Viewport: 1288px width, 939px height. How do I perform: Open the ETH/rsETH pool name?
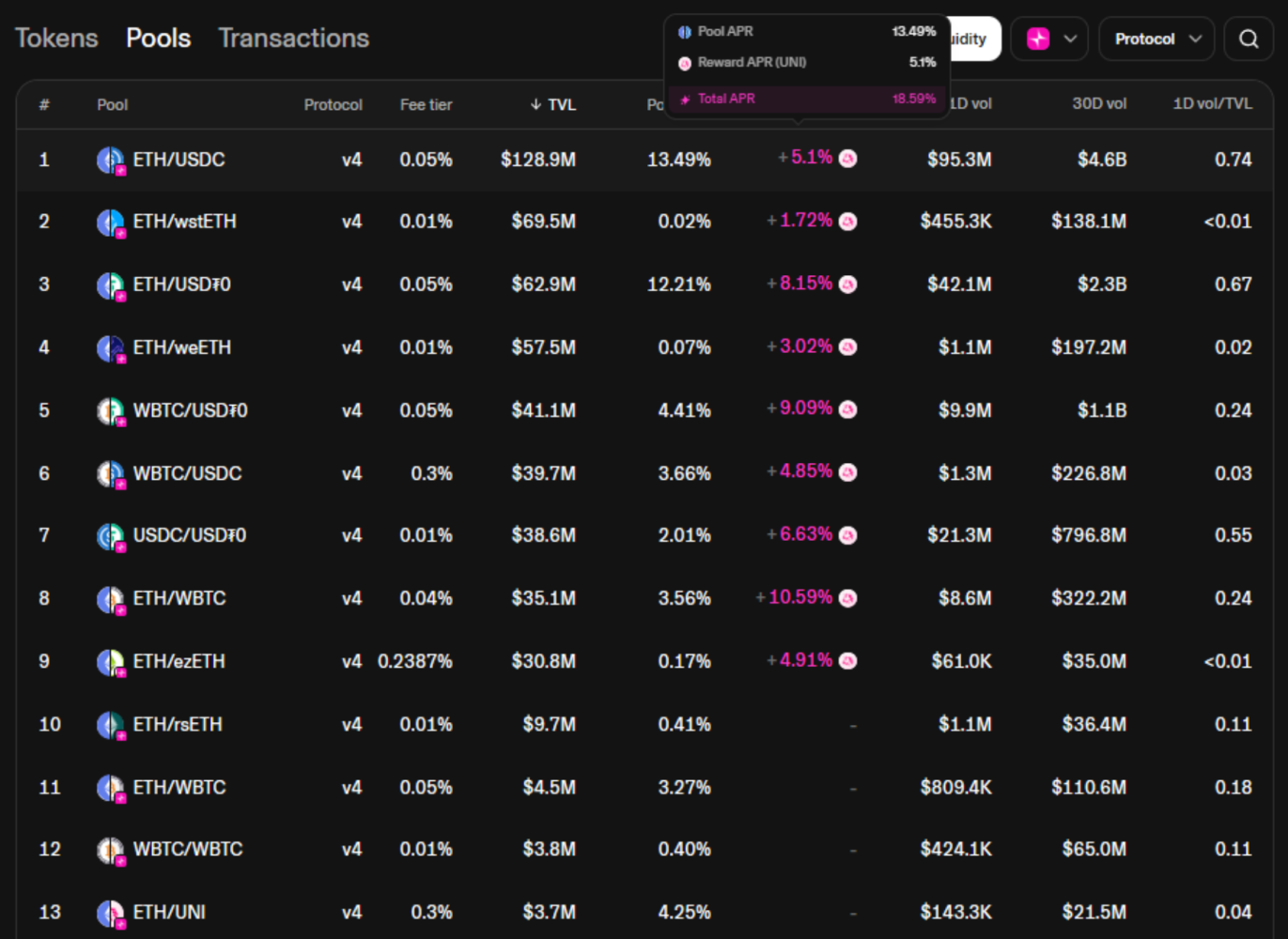click(x=178, y=724)
